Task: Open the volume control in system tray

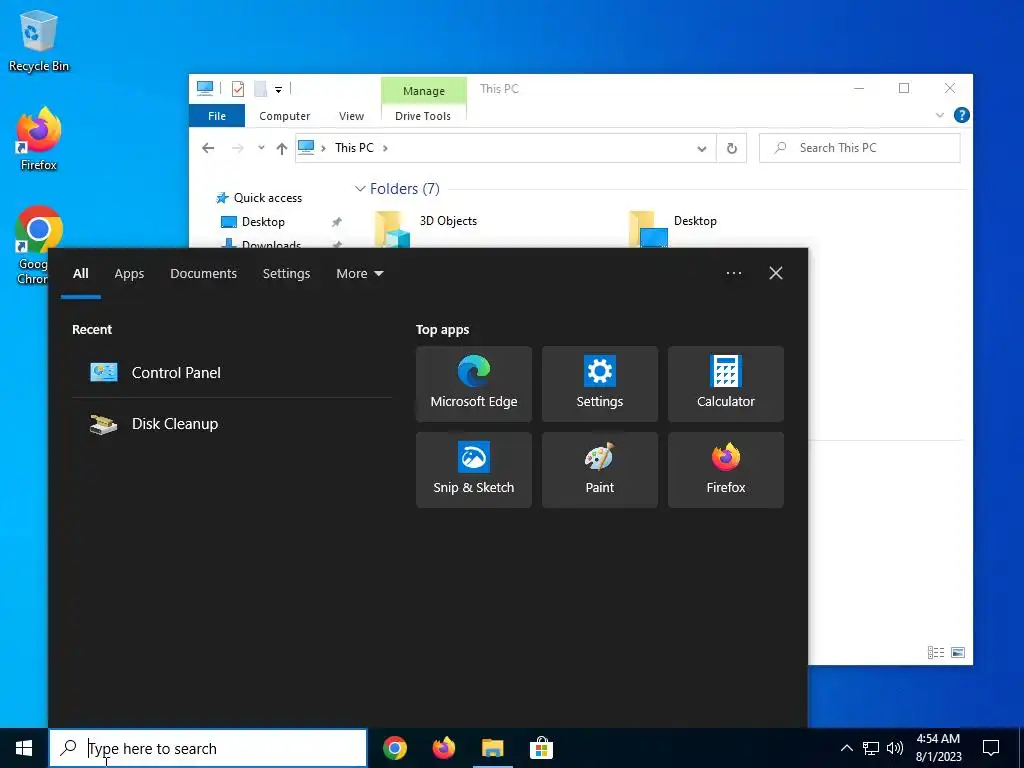Action: click(895, 748)
